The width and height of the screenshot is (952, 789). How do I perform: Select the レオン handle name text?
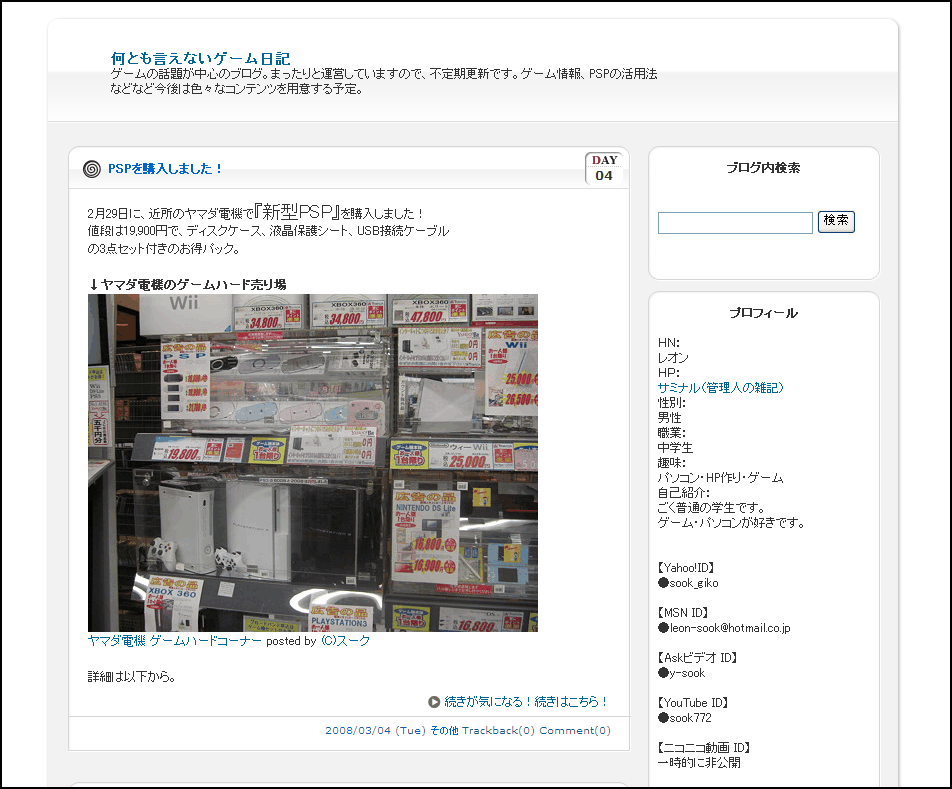pyautogui.click(x=673, y=358)
